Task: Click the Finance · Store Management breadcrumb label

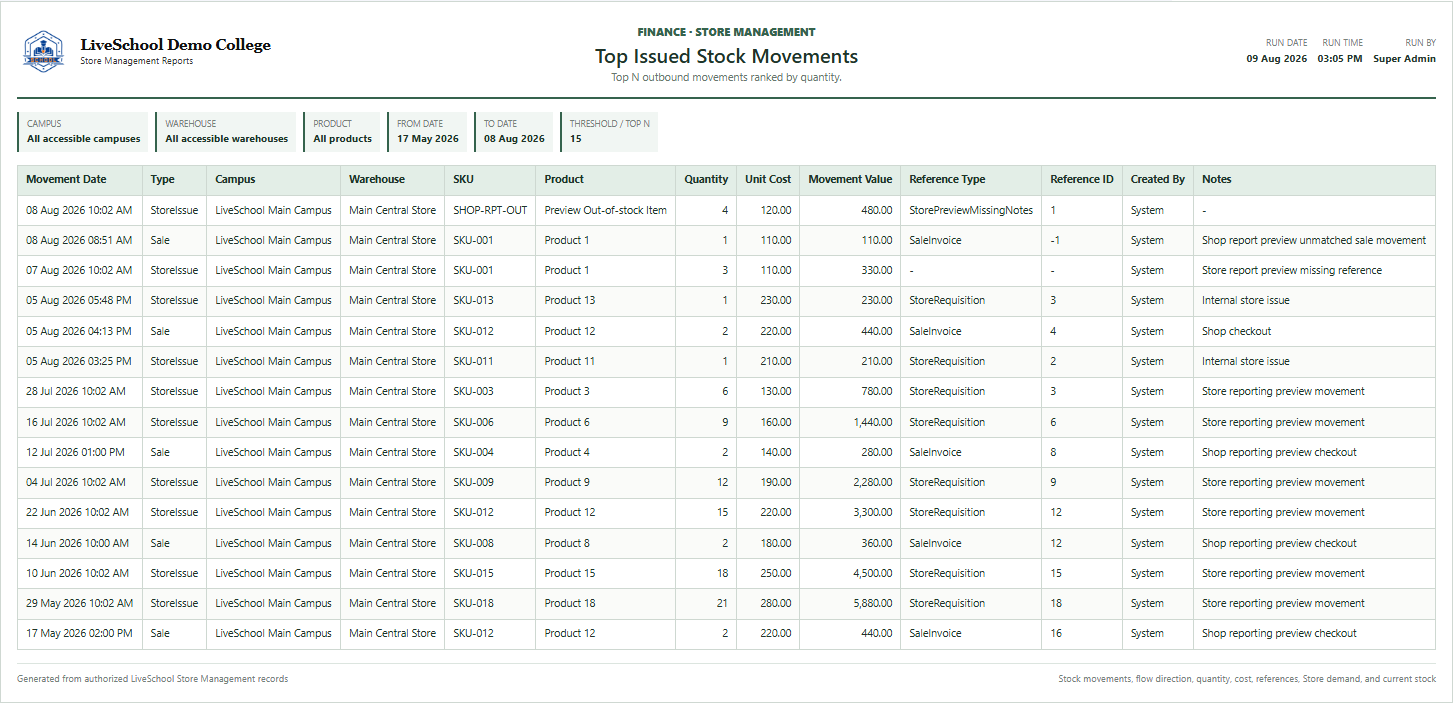Action: [726, 32]
